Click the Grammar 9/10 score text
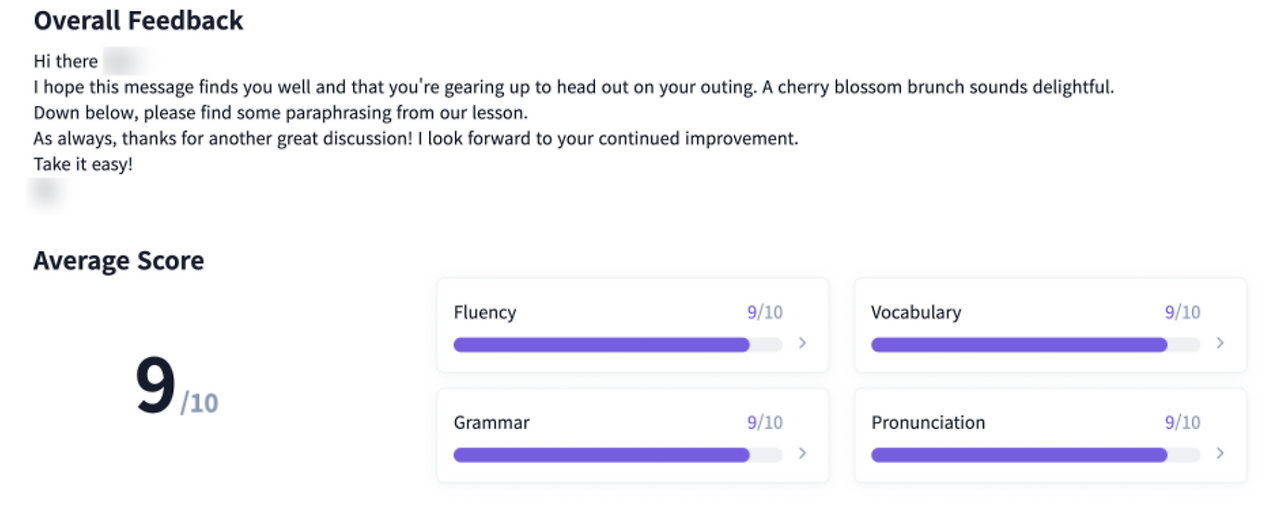Viewport: 1280px width, 509px height. (765, 422)
